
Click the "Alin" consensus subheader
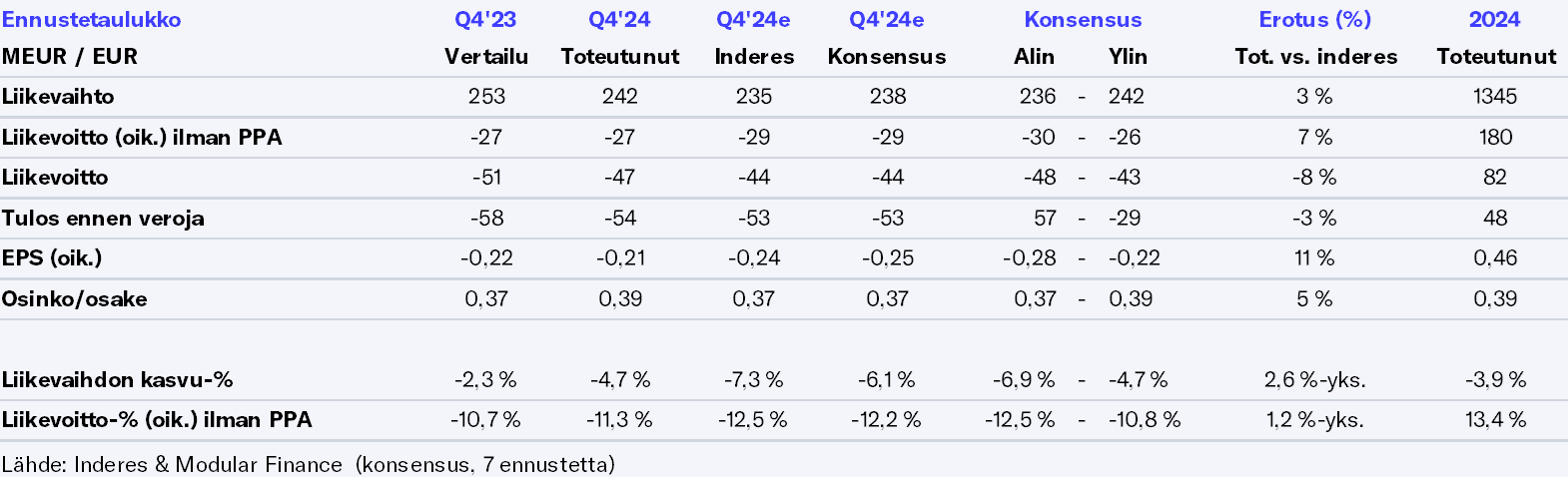1034,57
